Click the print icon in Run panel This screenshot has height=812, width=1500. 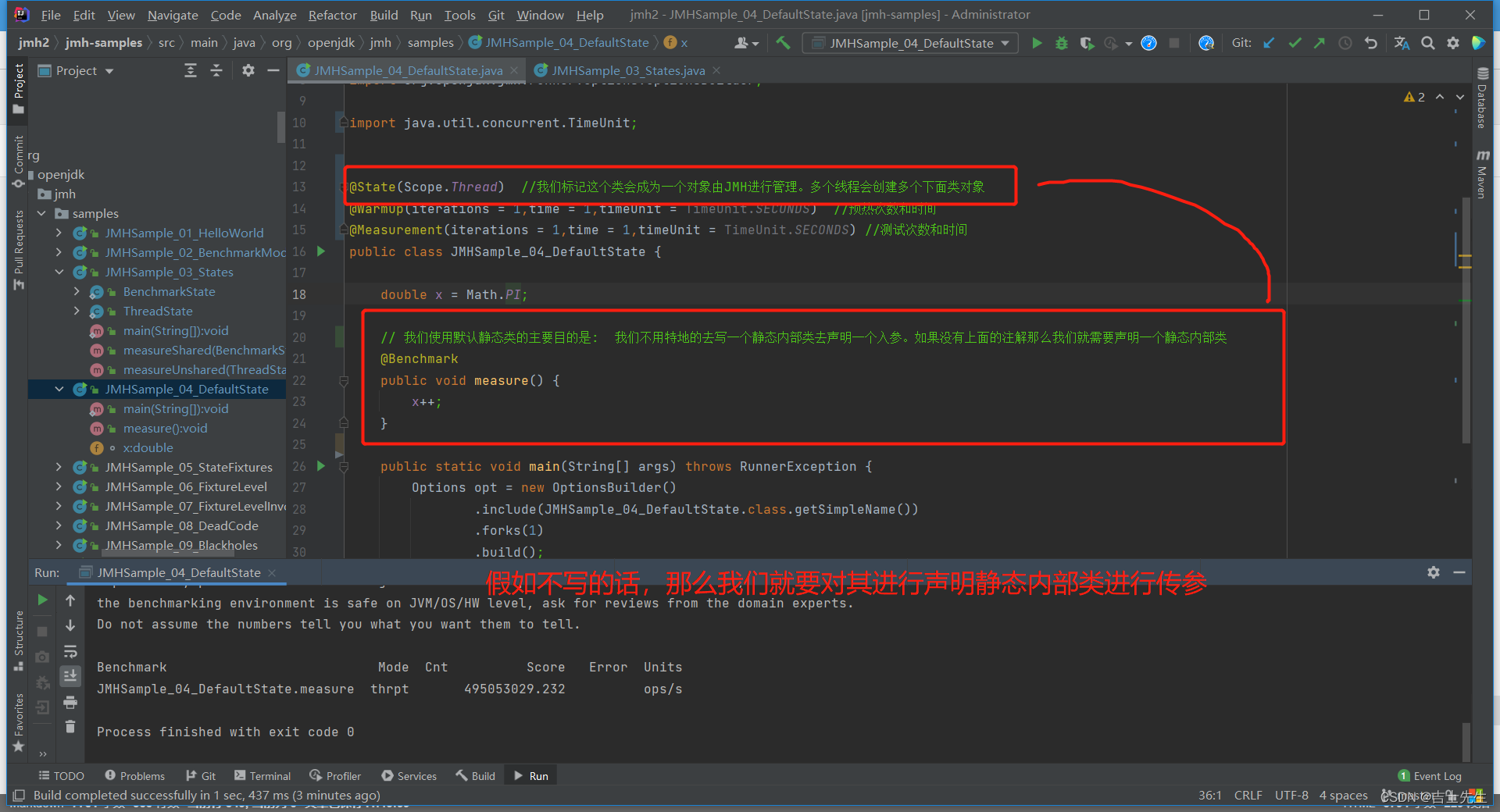(x=70, y=702)
